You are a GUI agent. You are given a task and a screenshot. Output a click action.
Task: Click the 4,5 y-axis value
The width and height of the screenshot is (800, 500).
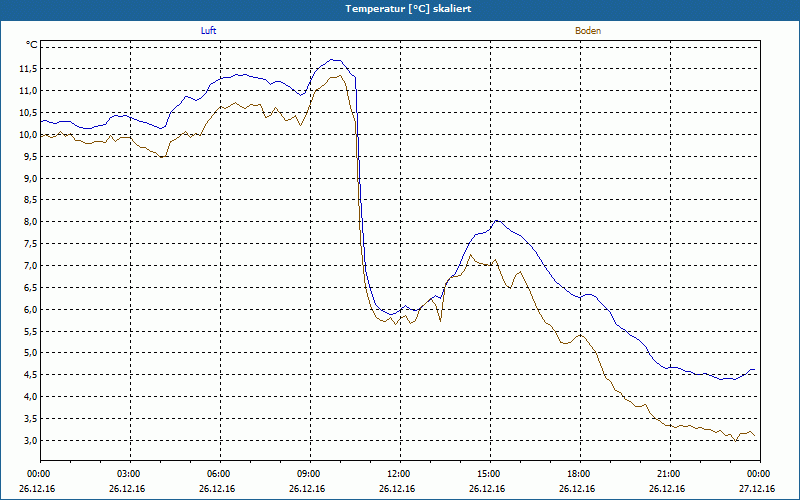(30, 375)
